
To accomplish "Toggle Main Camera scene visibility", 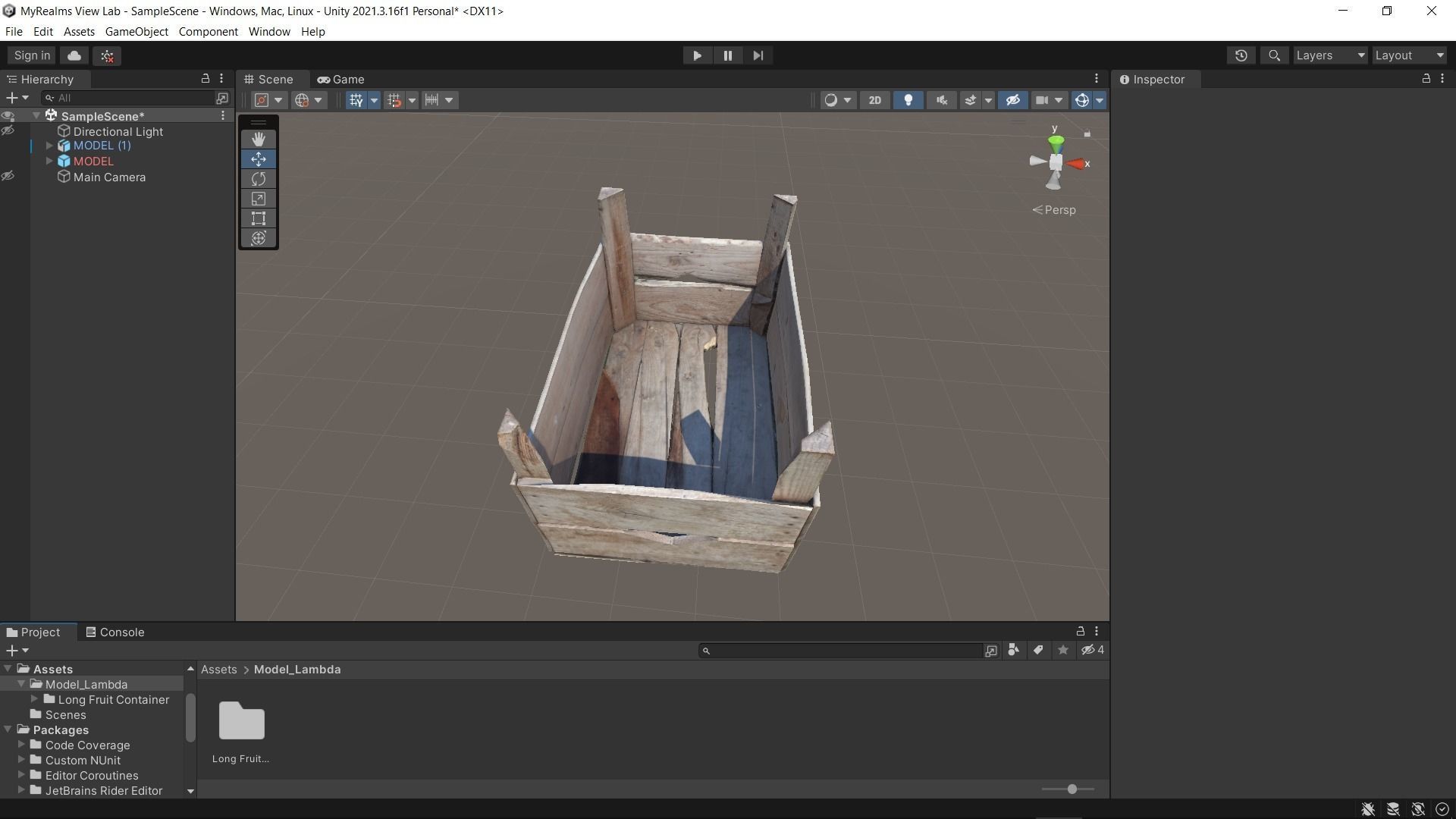I will pyautogui.click(x=8, y=177).
